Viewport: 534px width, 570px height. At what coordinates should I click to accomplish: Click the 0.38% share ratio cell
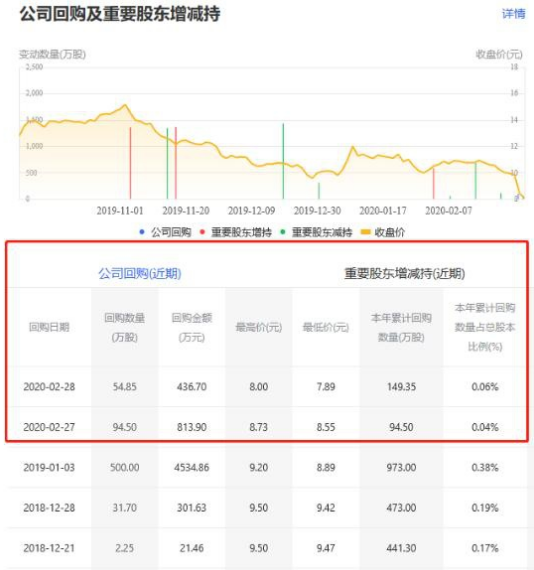(x=485, y=467)
